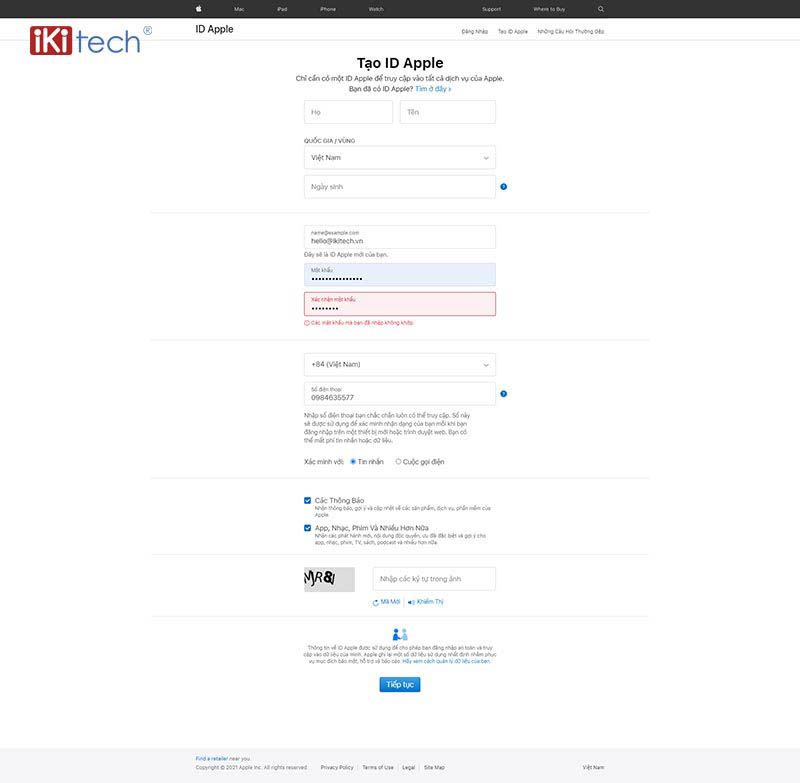Click the ID Apple header title

click(214, 29)
